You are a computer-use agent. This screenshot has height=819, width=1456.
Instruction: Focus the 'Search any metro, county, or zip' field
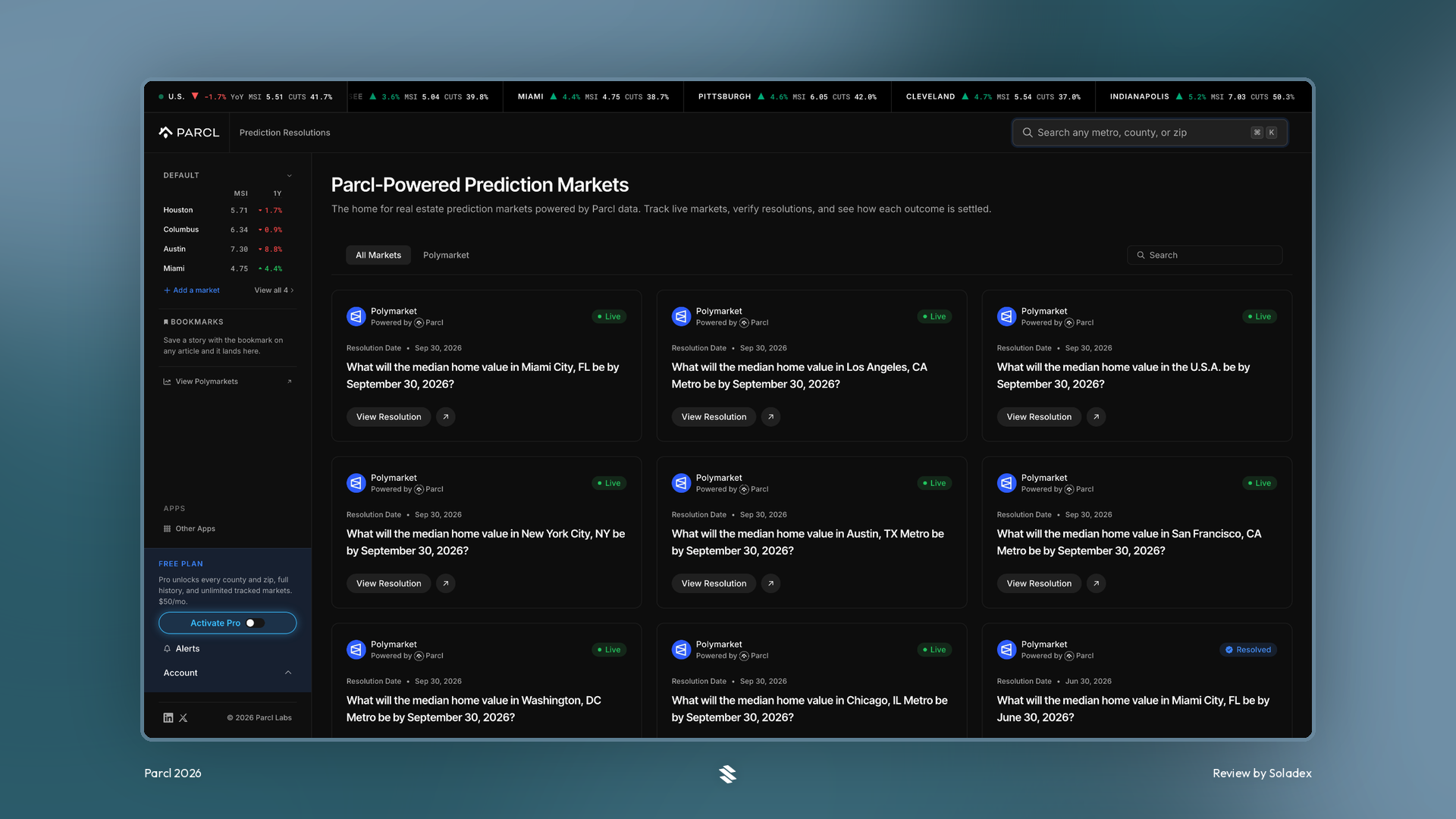pos(1150,133)
